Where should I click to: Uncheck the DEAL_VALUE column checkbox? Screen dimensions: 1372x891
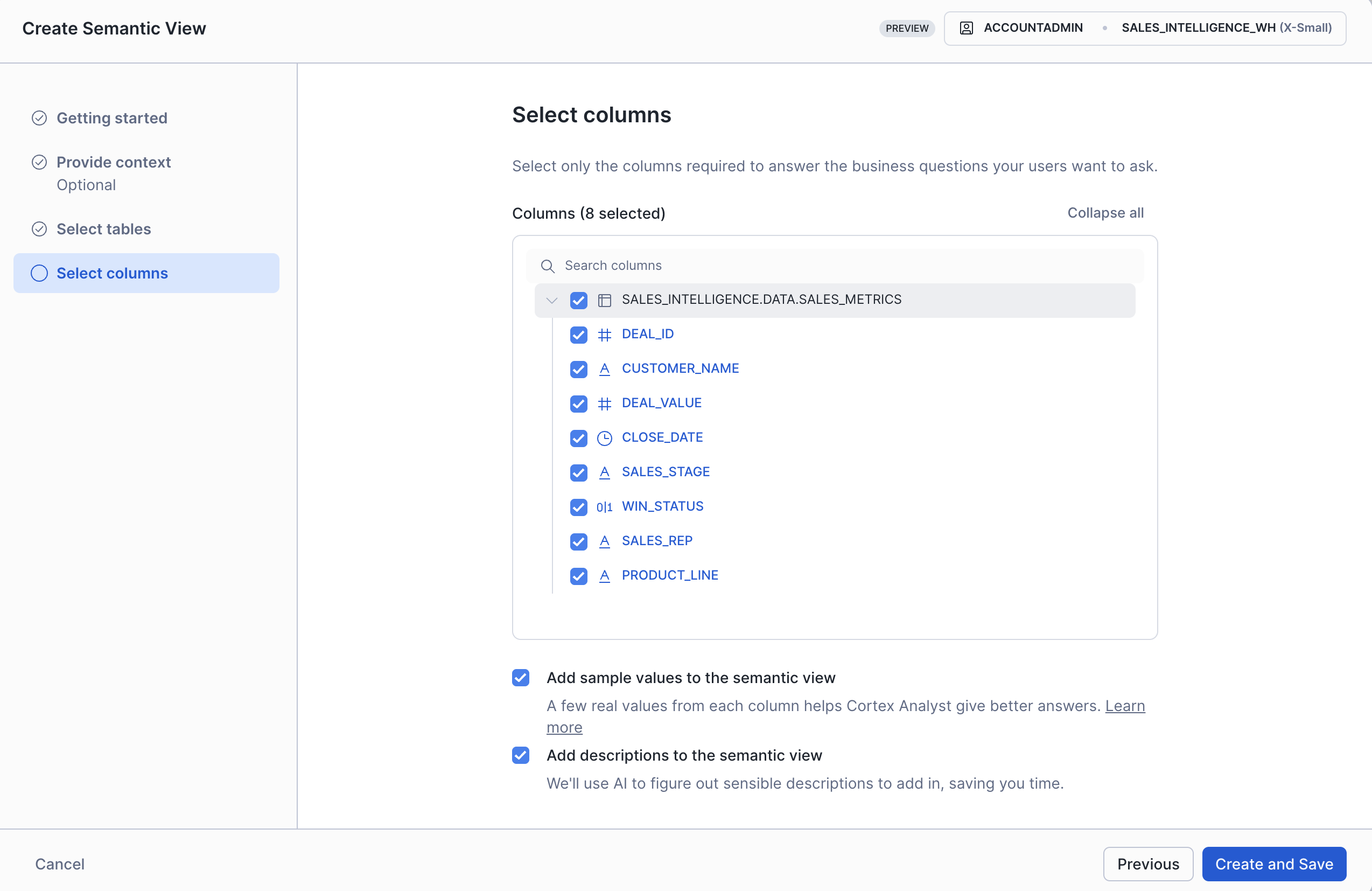pos(578,403)
